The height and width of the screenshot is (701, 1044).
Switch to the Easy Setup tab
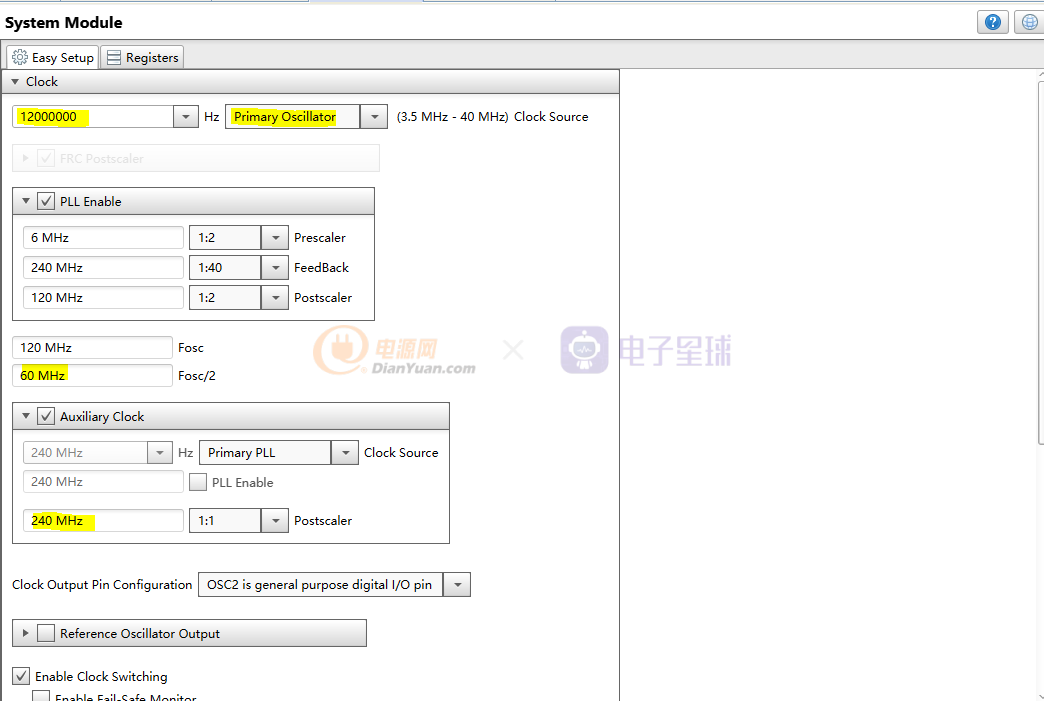coord(53,58)
